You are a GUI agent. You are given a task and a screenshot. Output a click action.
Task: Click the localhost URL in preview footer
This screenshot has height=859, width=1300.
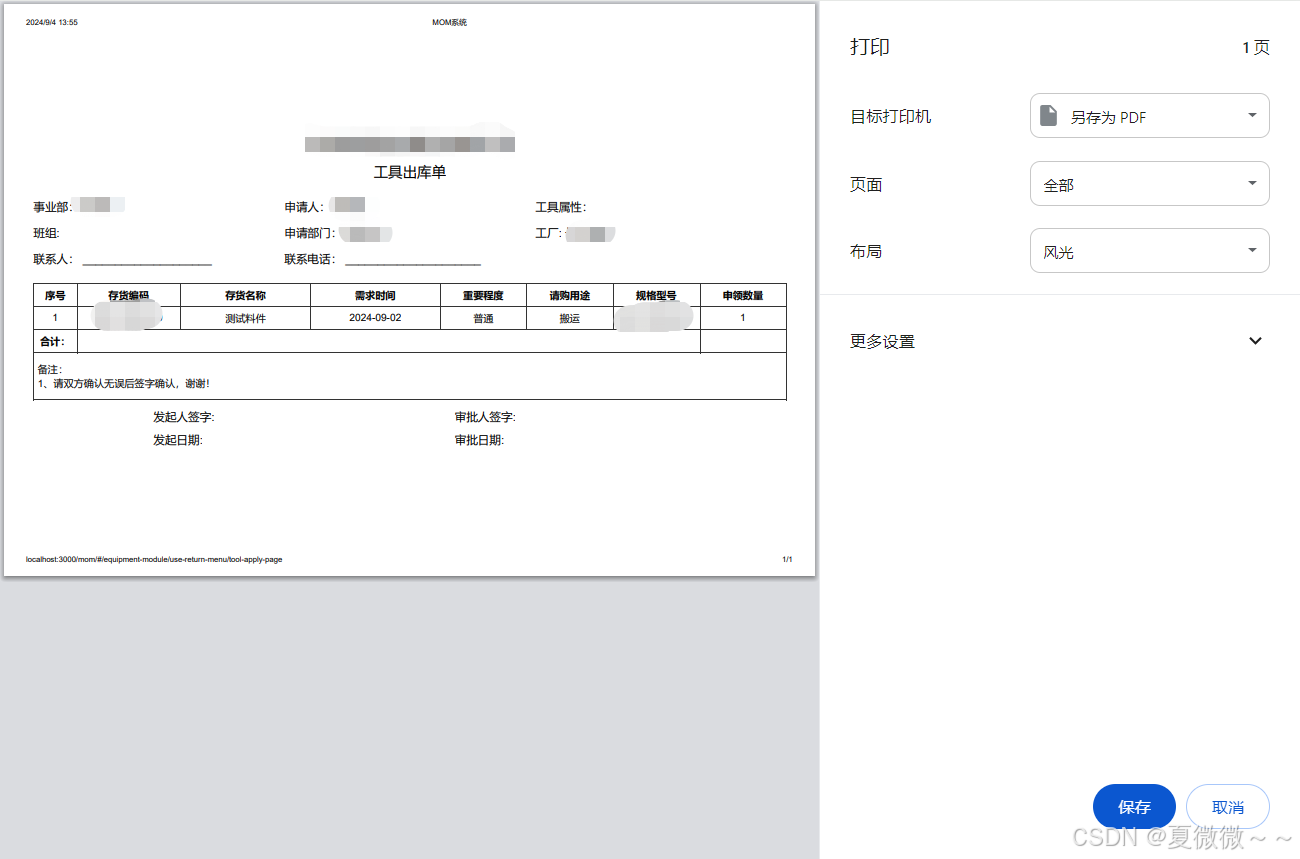(x=154, y=559)
